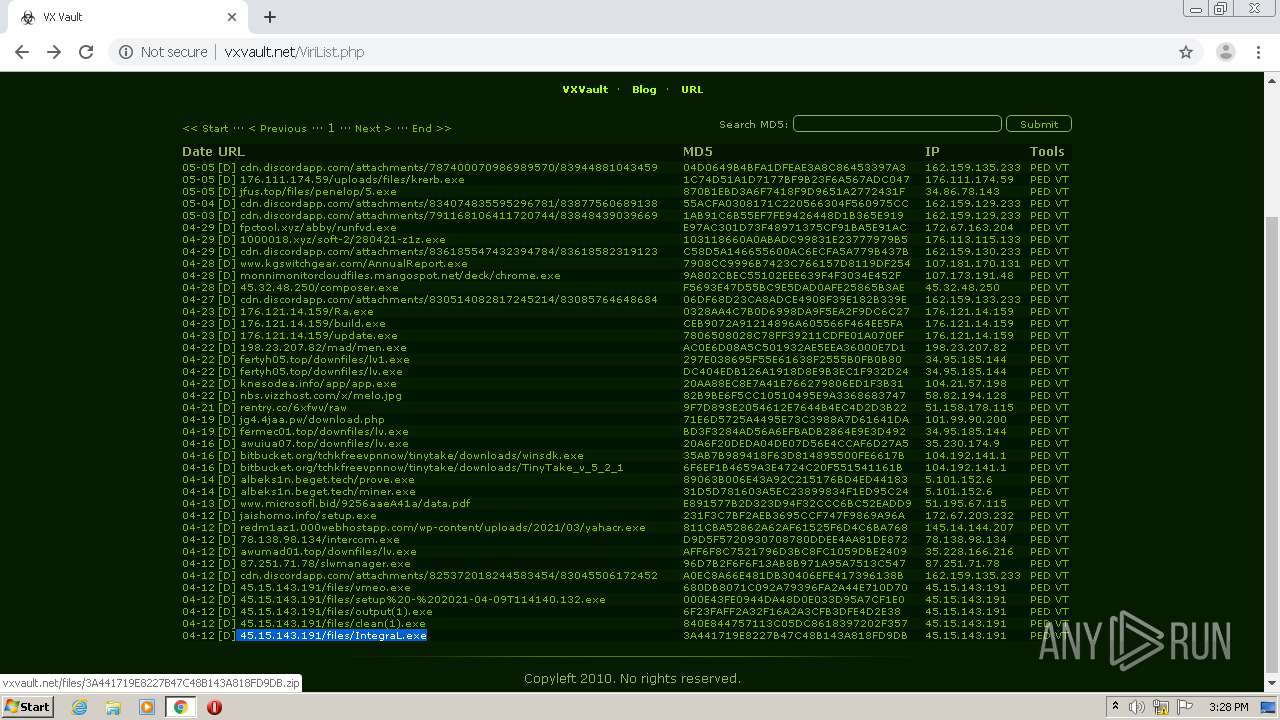1280x720 pixels.
Task: Open the 78.138.98.134/intercom.exe link
Action: pyautogui.click(x=320, y=539)
